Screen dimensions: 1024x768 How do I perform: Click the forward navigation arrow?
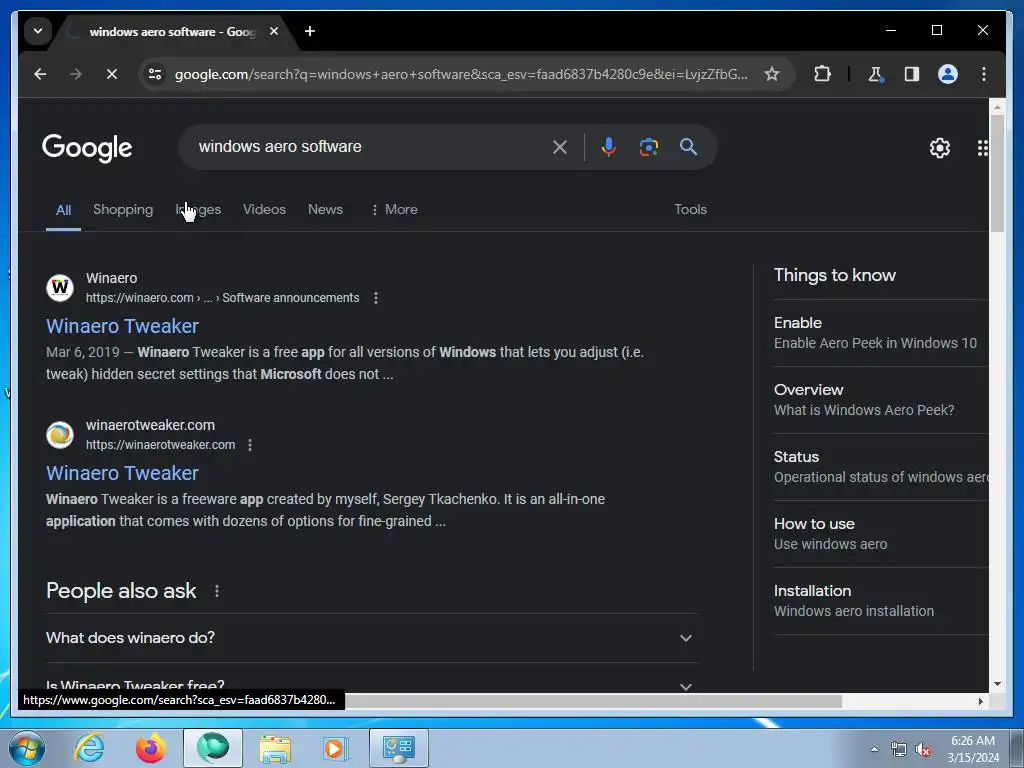(x=76, y=74)
